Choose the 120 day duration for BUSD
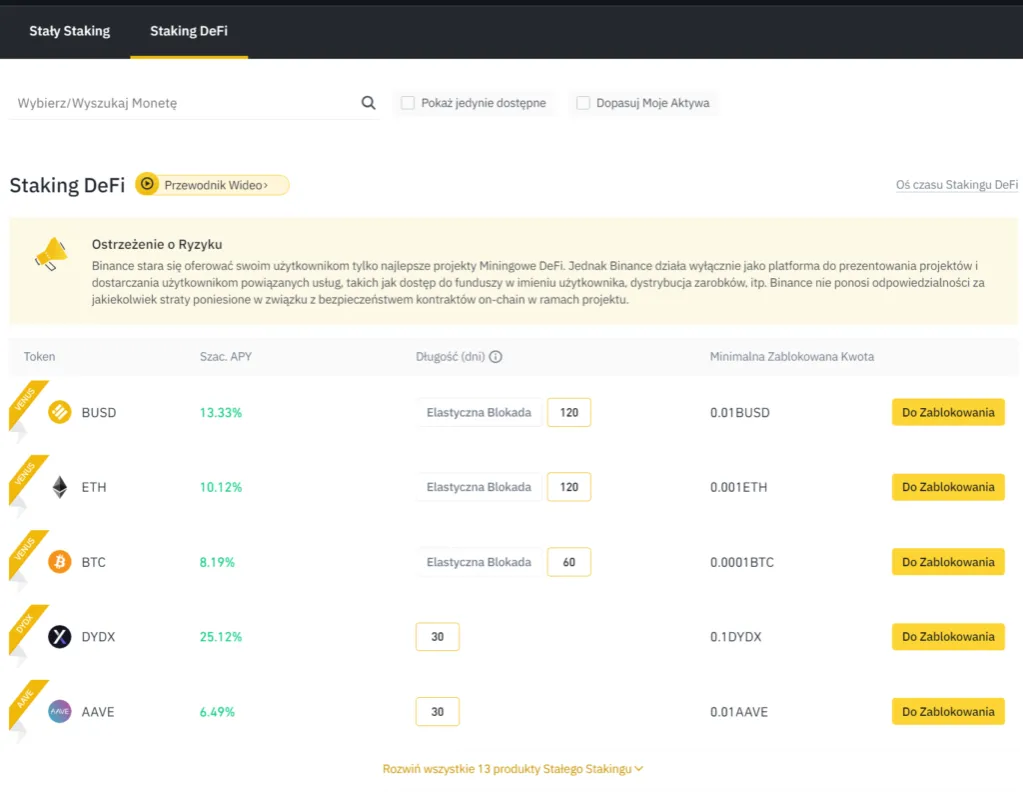Image resolution: width=1023 pixels, height=794 pixels. (x=569, y=412)
